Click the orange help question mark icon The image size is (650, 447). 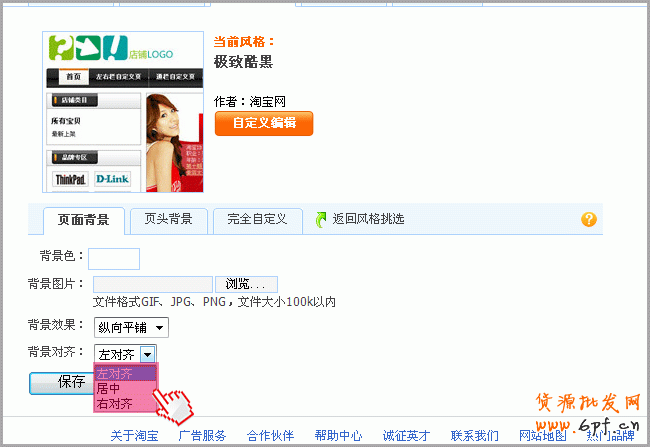tap(588, 219)
